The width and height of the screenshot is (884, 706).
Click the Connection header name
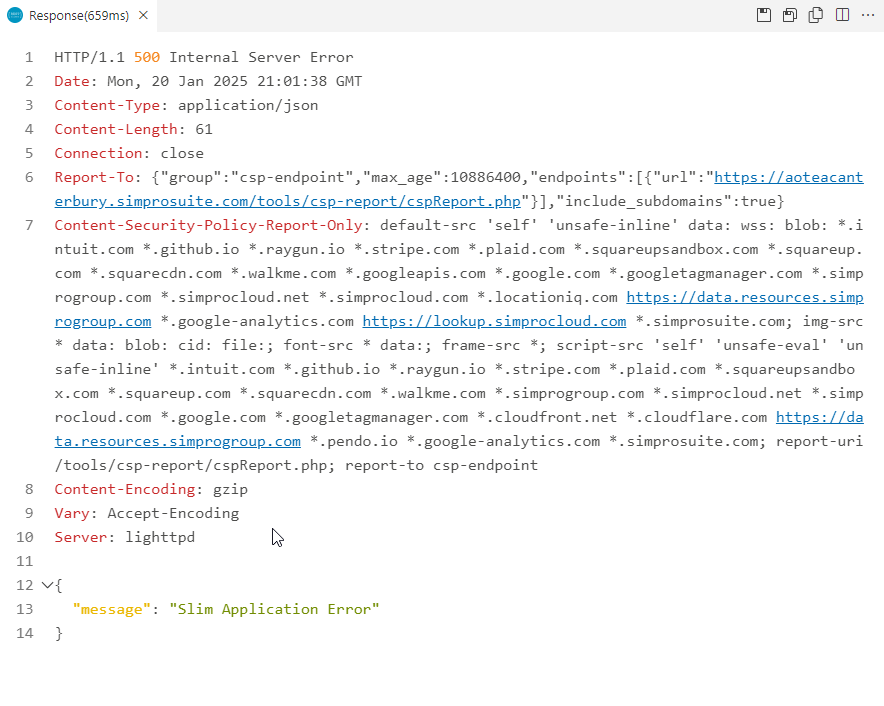(x=98, y=153)
